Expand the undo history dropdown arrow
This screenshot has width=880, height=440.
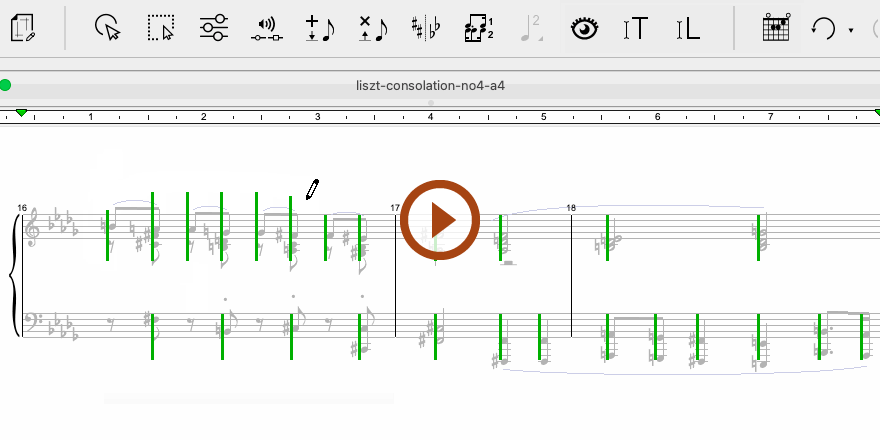point(851,30)
